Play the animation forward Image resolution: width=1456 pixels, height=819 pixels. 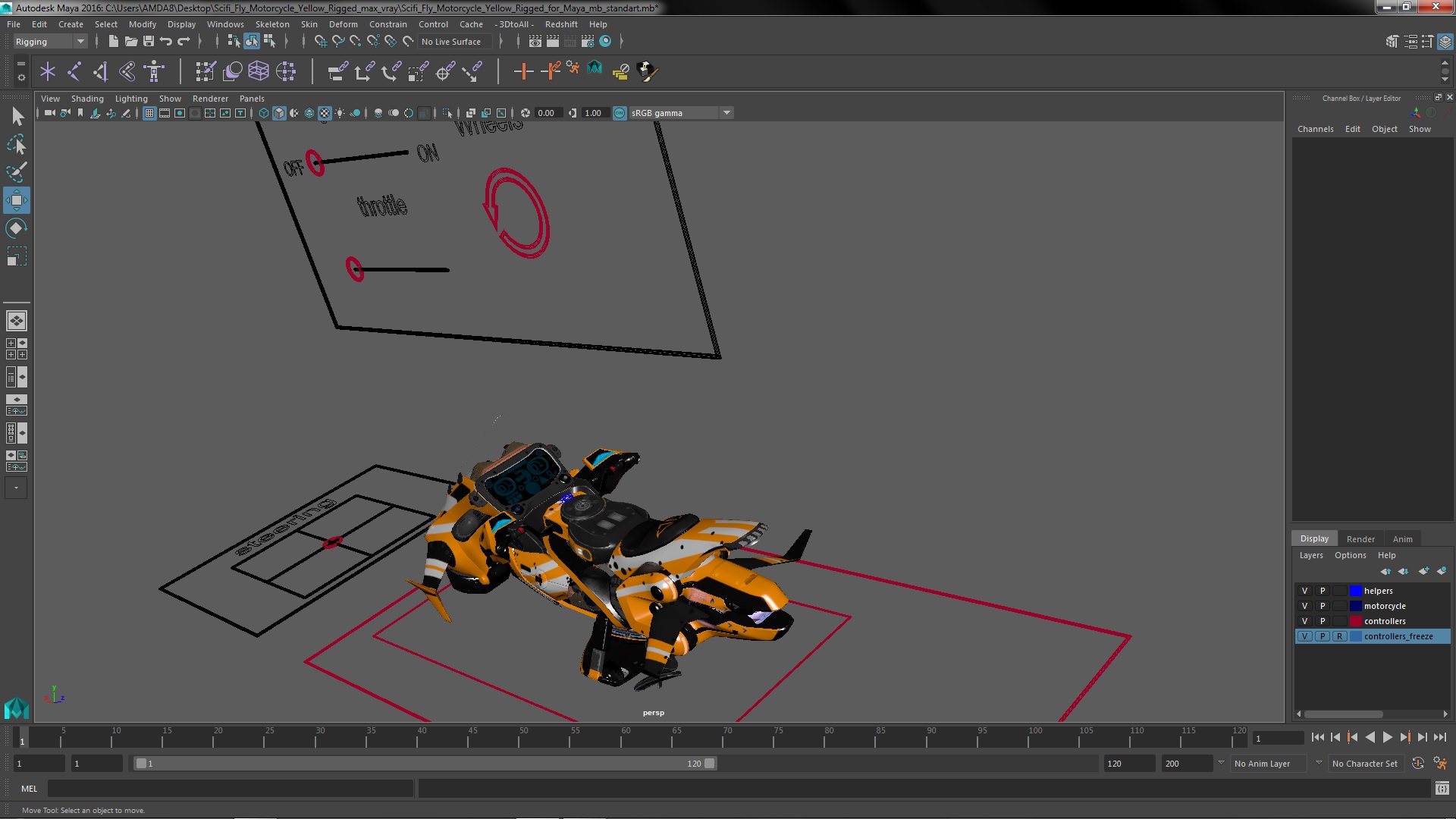point(1387,737)
